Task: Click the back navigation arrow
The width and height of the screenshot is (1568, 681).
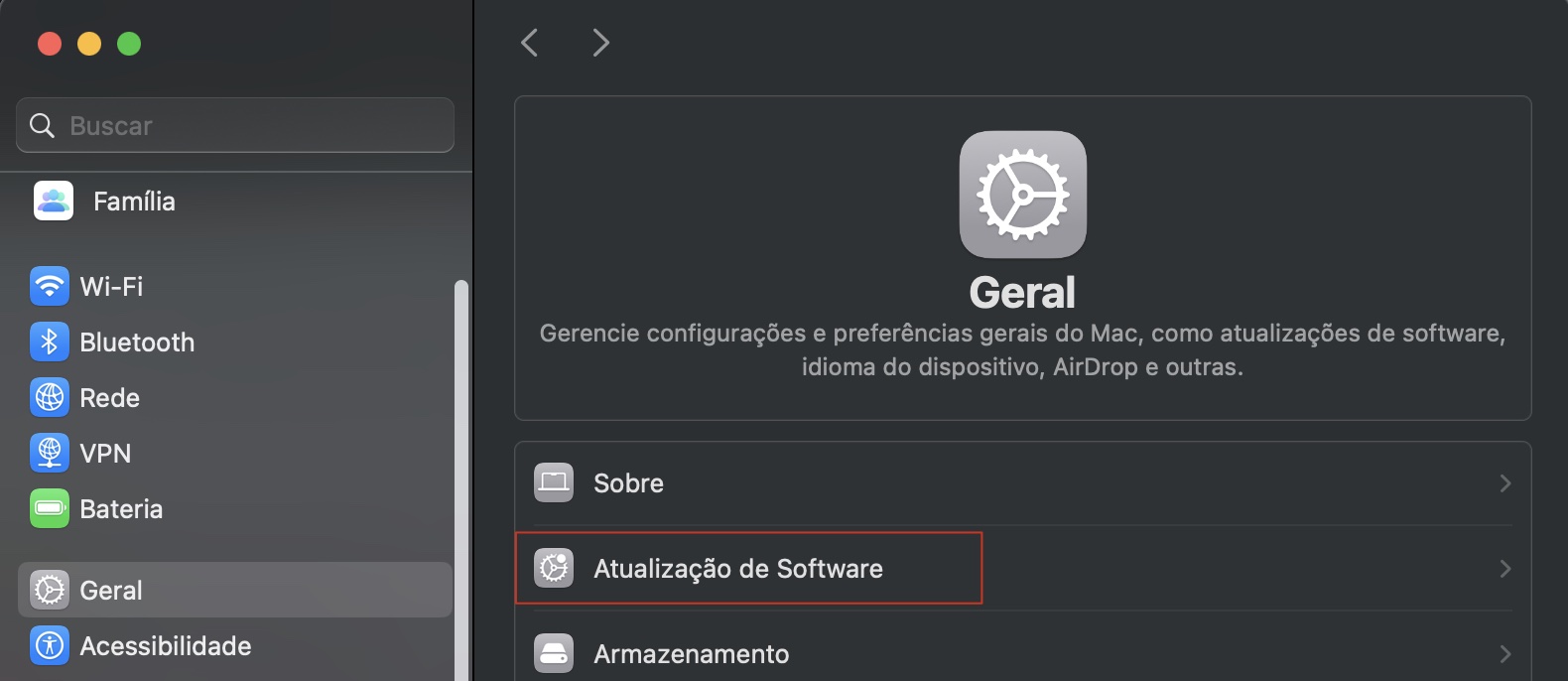Action: [x=529, y=43]
